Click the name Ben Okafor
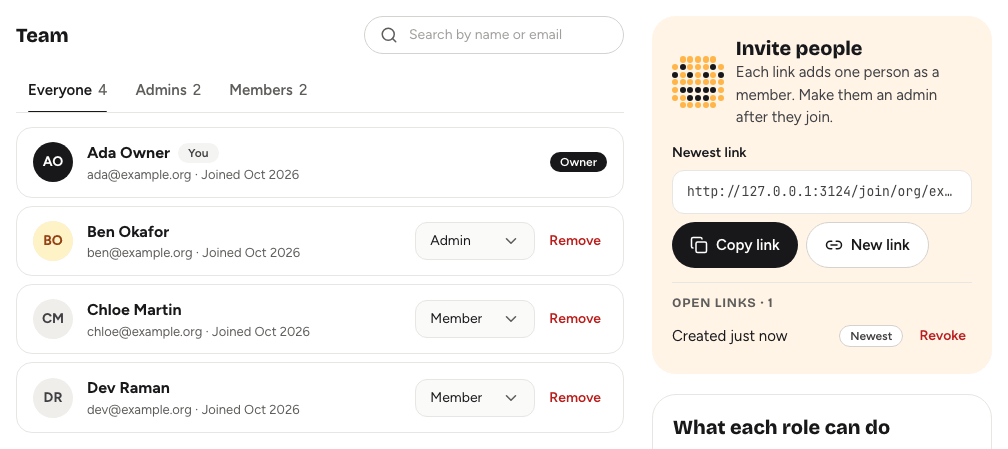 tap(128, 232)
